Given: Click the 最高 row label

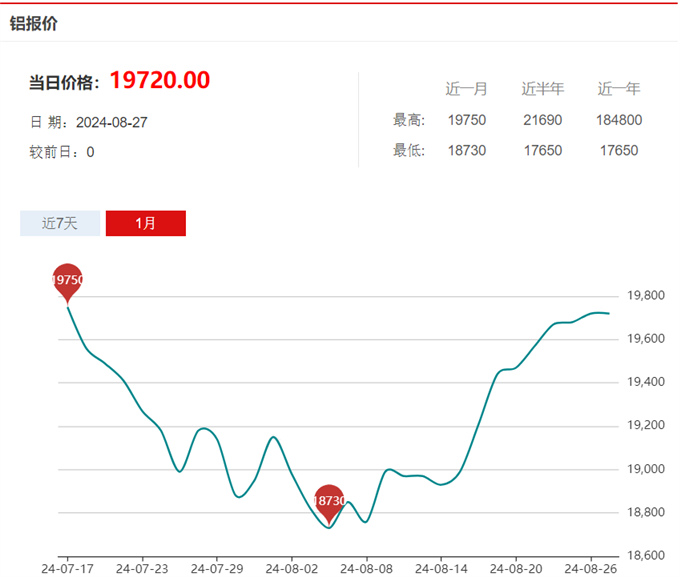Looking at the screenshot, I should click(x=409, y=120).
